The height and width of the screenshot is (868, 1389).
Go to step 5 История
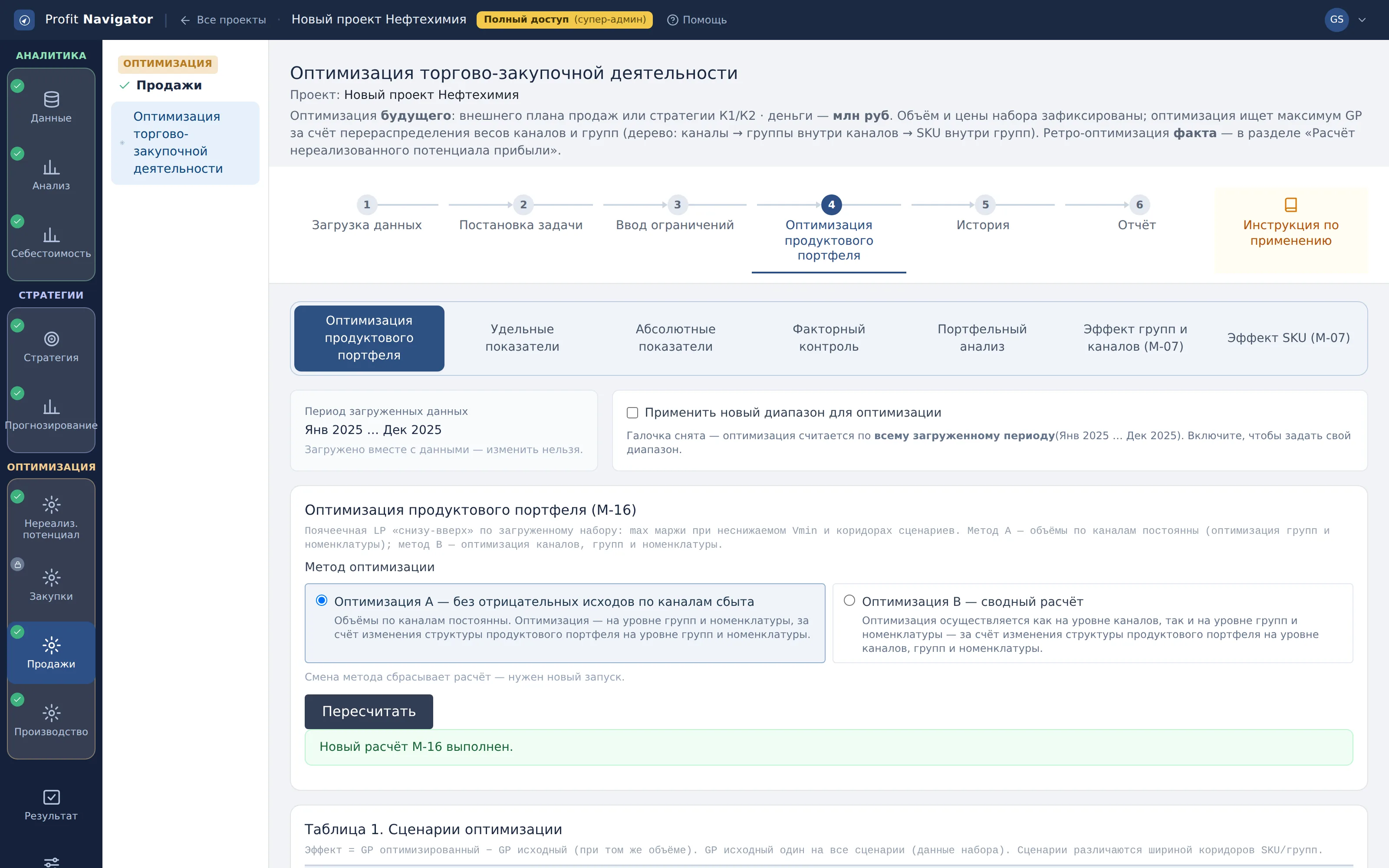point(983,214)
